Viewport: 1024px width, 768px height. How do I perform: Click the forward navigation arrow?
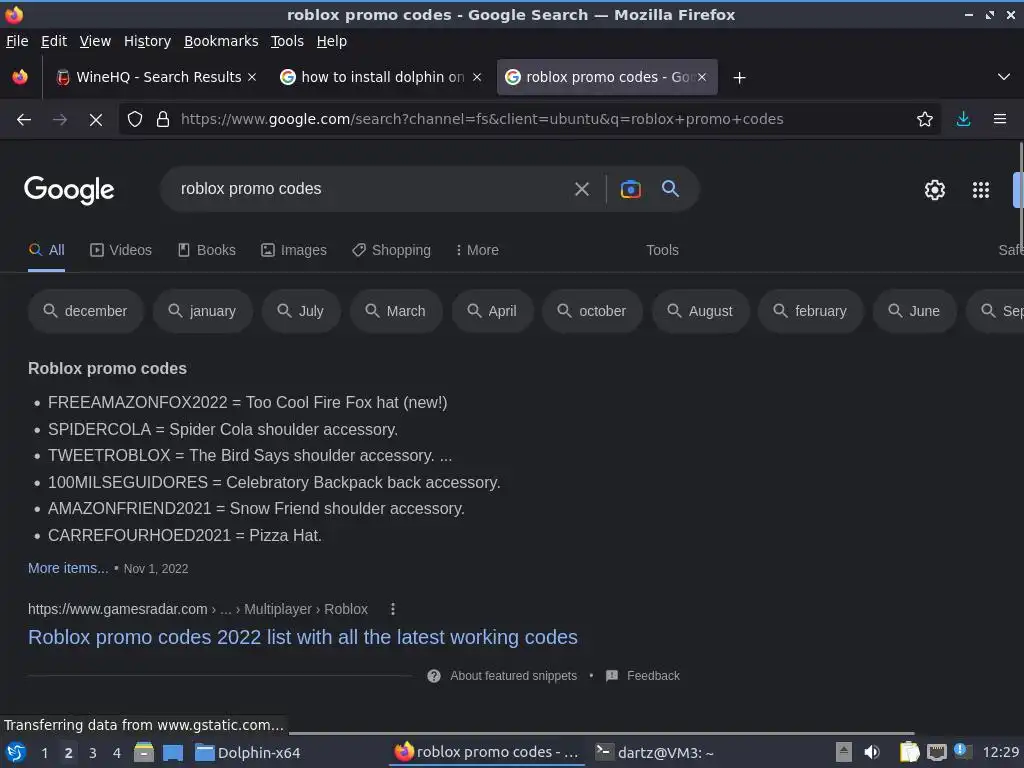click(x=59, y=120)
